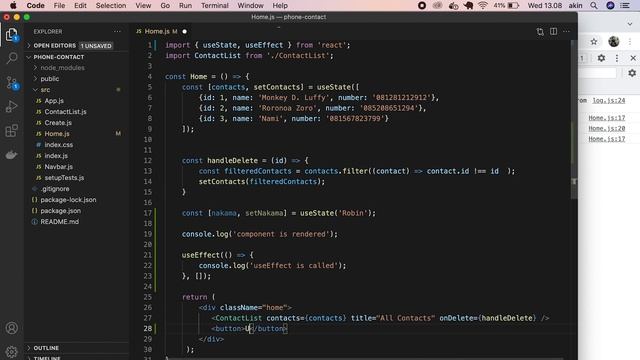Open the Help menu
The height and width of the screenshot is (360, 640).
coord(280,6)
